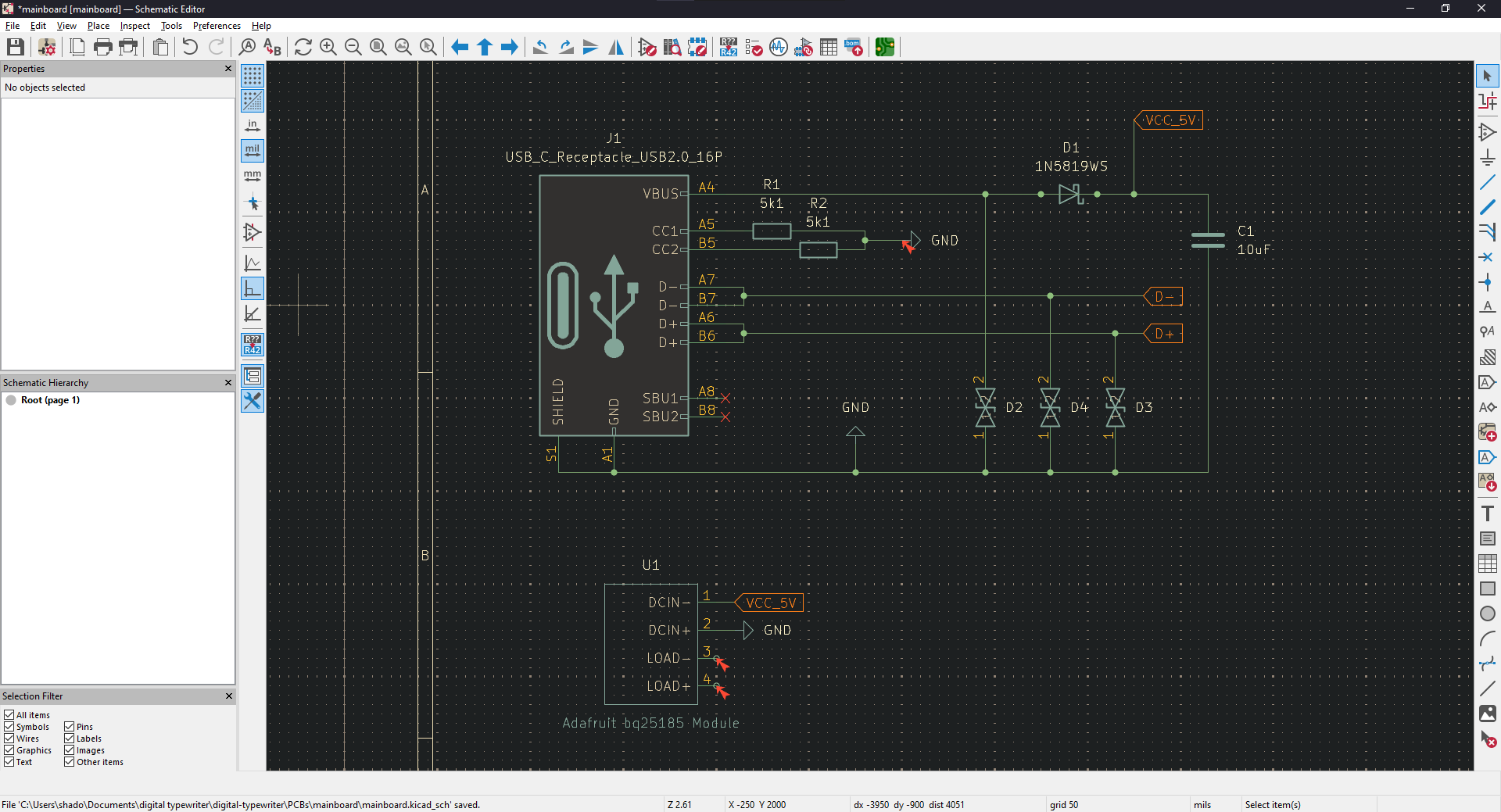Image resolution: width=1501 pixels, height=812 pixels.
Task: Switch units to millimeters
Action: click(x=253, y=176)
